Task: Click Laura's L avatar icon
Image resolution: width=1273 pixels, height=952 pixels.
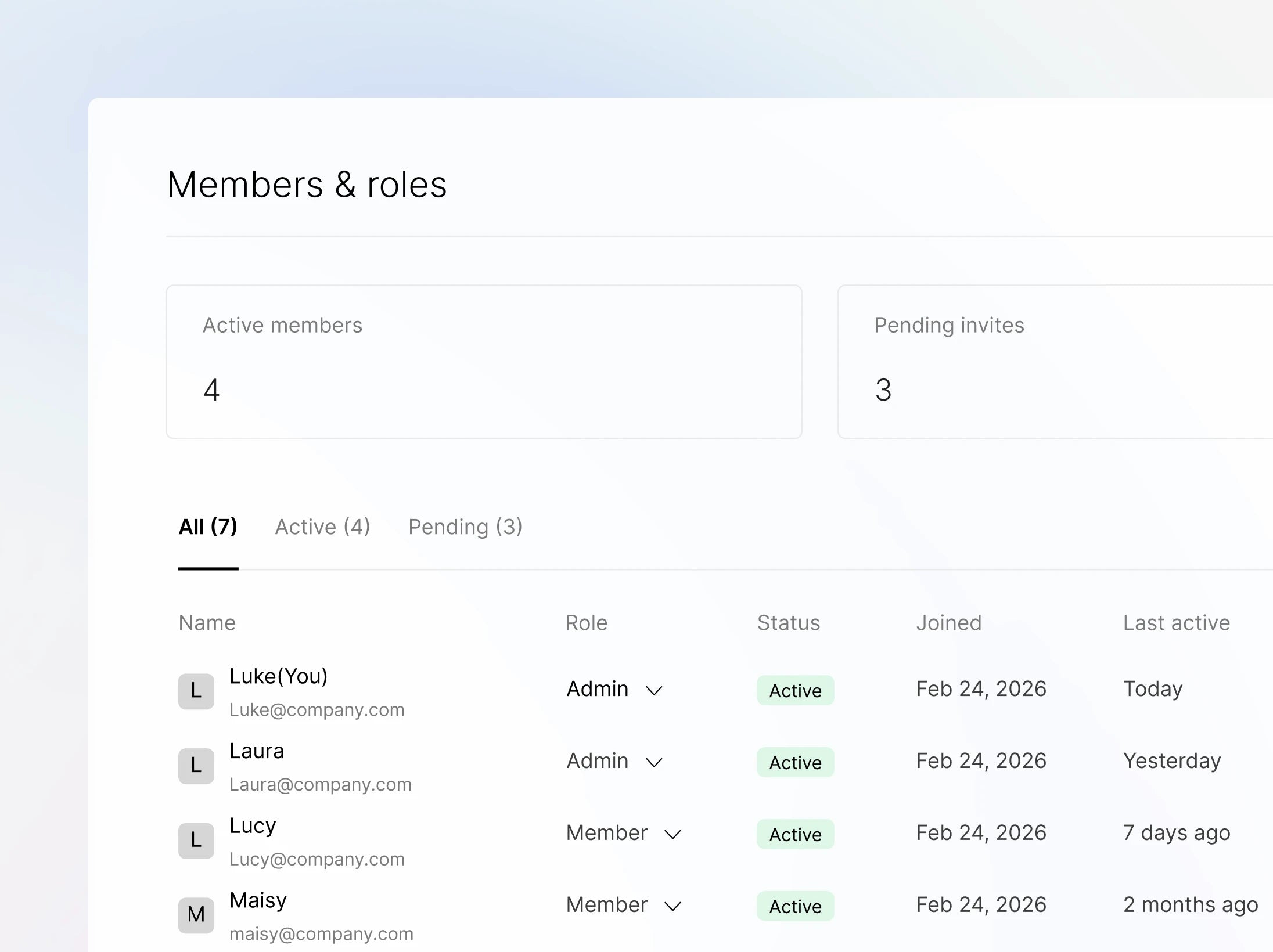Action: pos(196,766)
